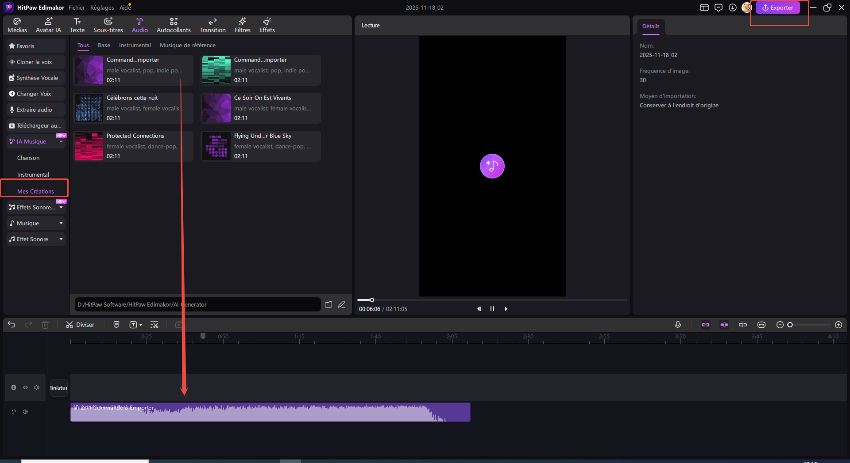Zoom out the timeline
The height and width of the screenshot is (463, 850).
coord(780,325)
